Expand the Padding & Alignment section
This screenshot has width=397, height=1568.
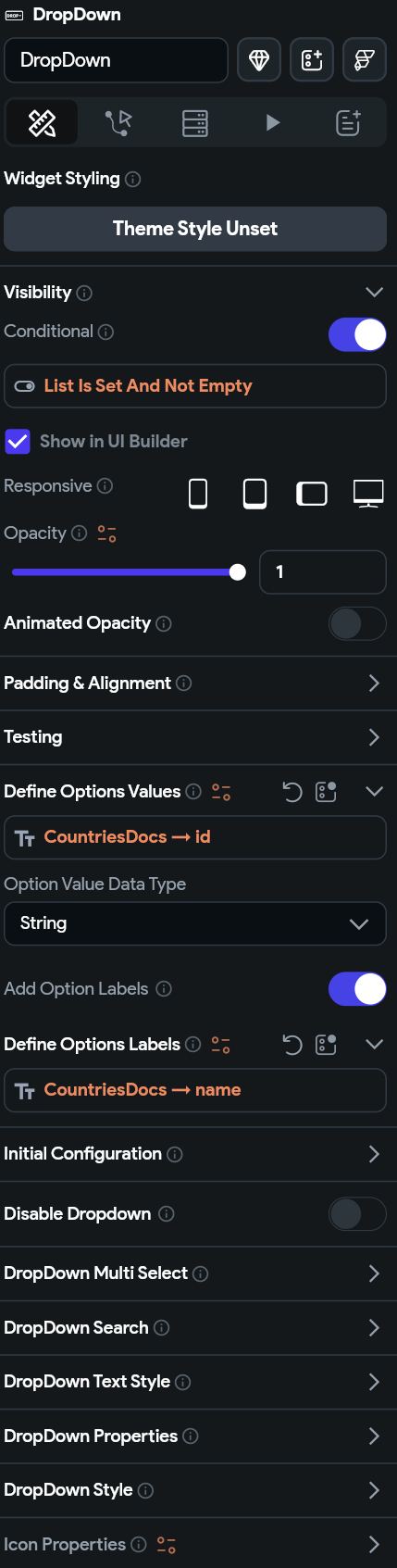coord(198,684)
